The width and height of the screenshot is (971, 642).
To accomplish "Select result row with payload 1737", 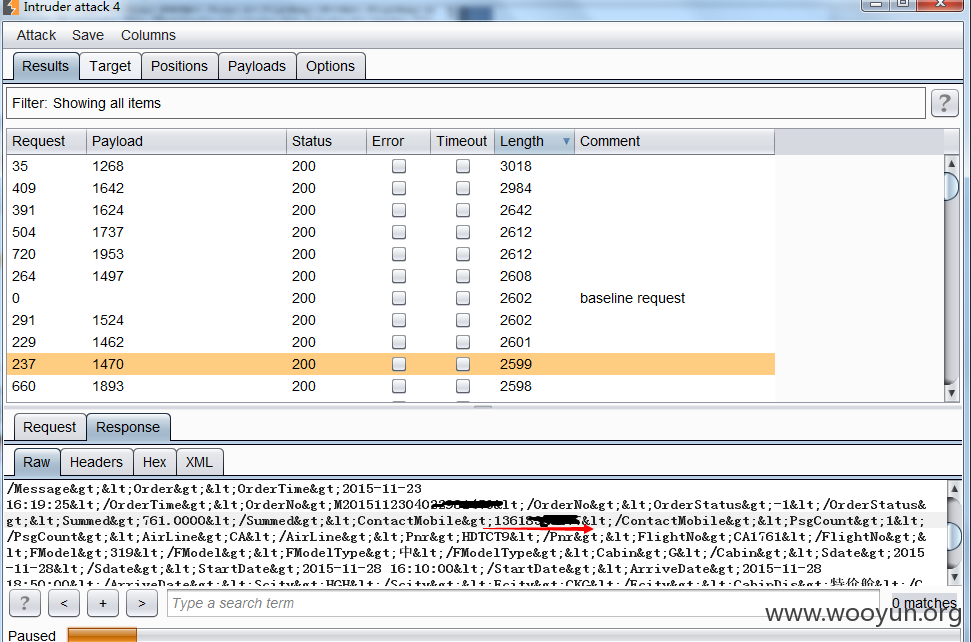I will [x=391, y=232].
